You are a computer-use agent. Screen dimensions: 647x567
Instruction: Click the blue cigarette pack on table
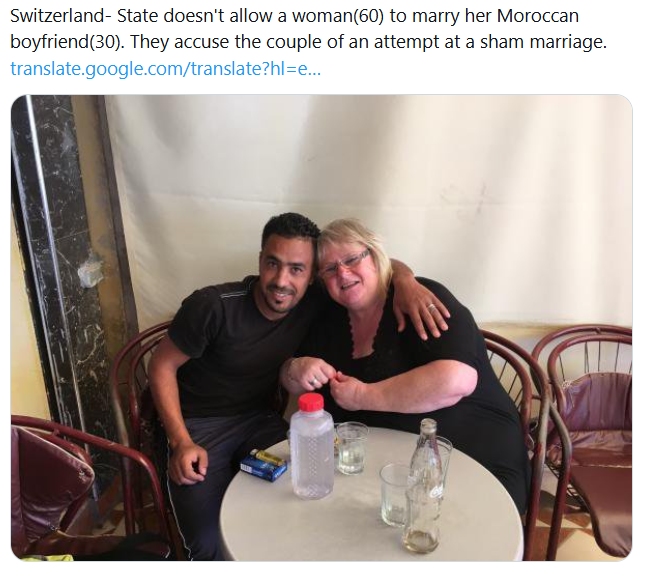point(264,468)
